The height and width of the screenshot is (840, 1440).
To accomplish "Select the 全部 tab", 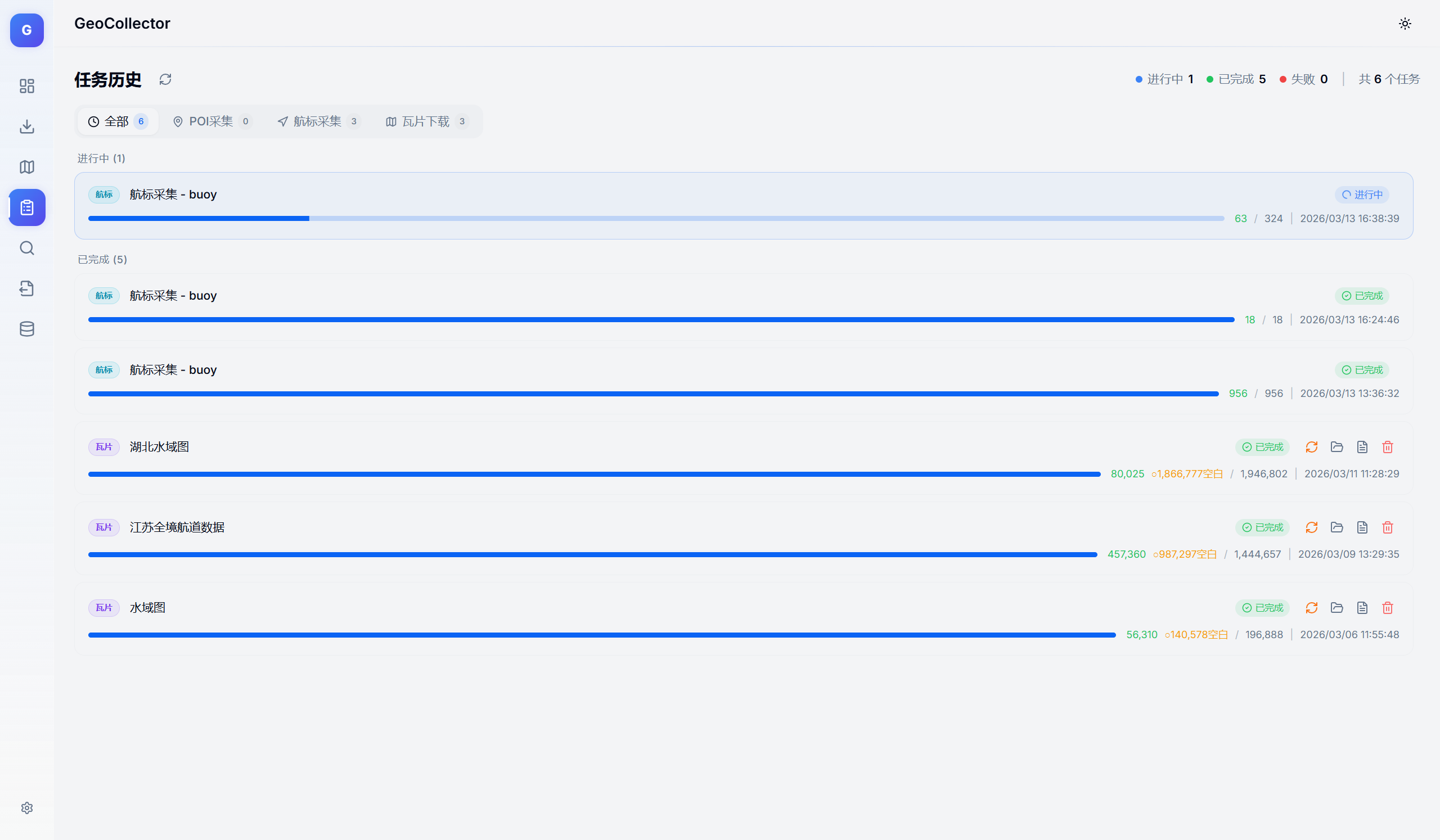I will tap(117, 121).
